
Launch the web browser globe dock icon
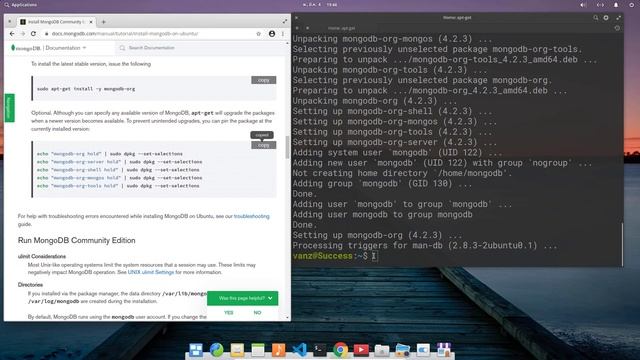tap(216, 350)
